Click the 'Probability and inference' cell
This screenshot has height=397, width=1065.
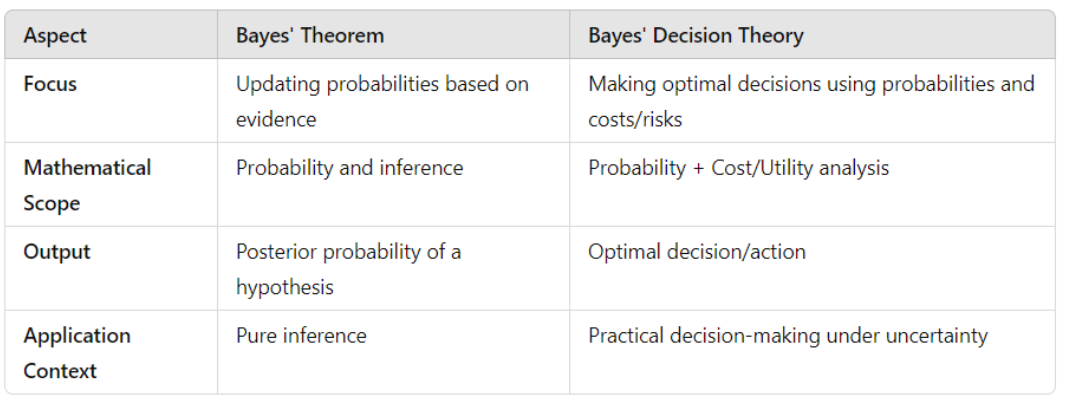click(x=349, y=168)
